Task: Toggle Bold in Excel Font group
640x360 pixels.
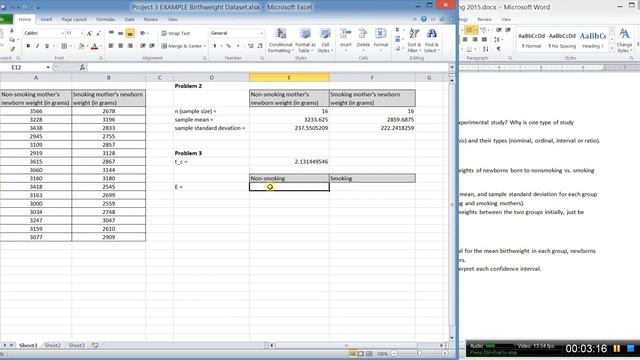Action: point(28,46)
